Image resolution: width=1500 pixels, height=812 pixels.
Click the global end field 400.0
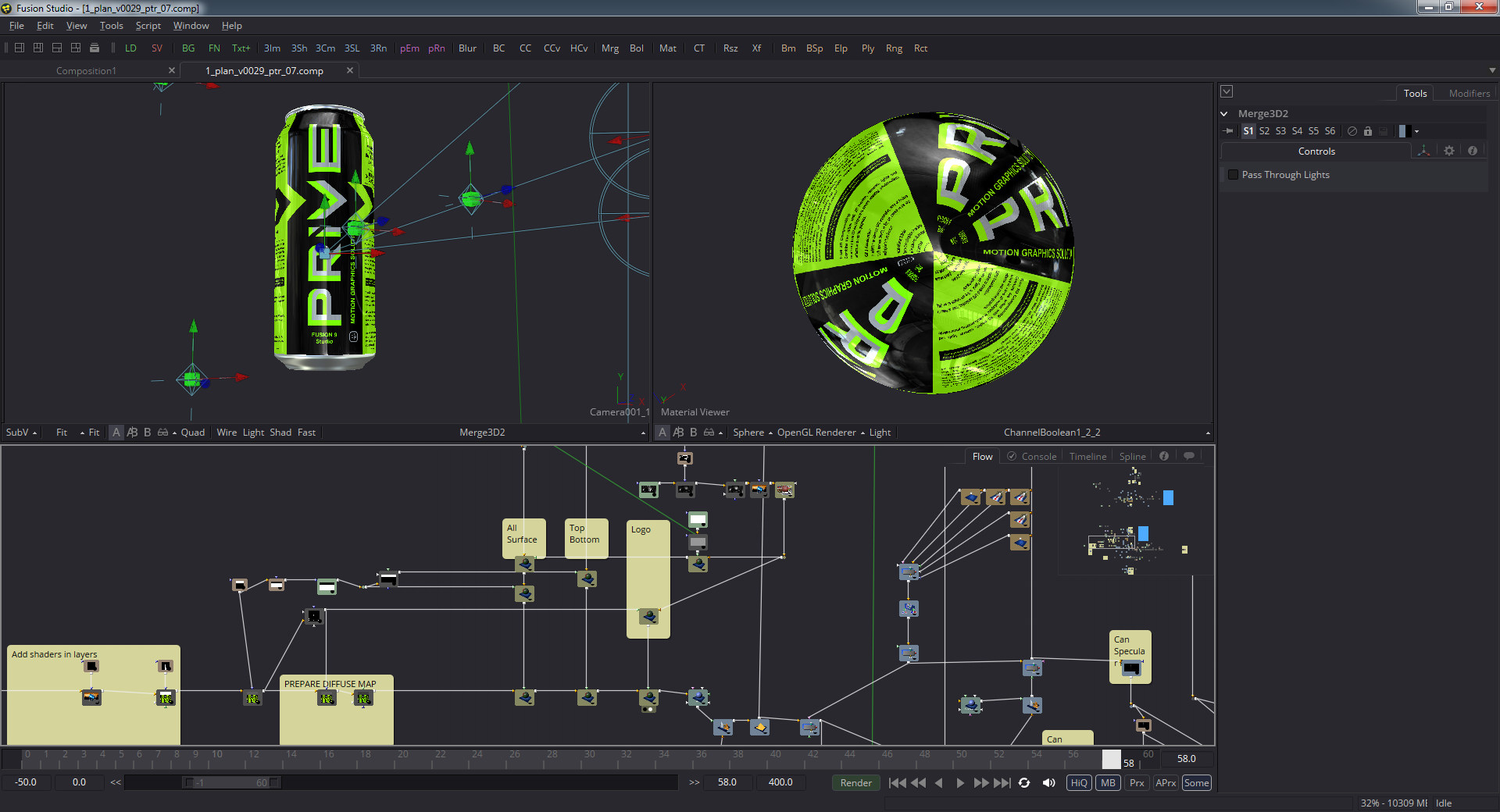[780, 782]
